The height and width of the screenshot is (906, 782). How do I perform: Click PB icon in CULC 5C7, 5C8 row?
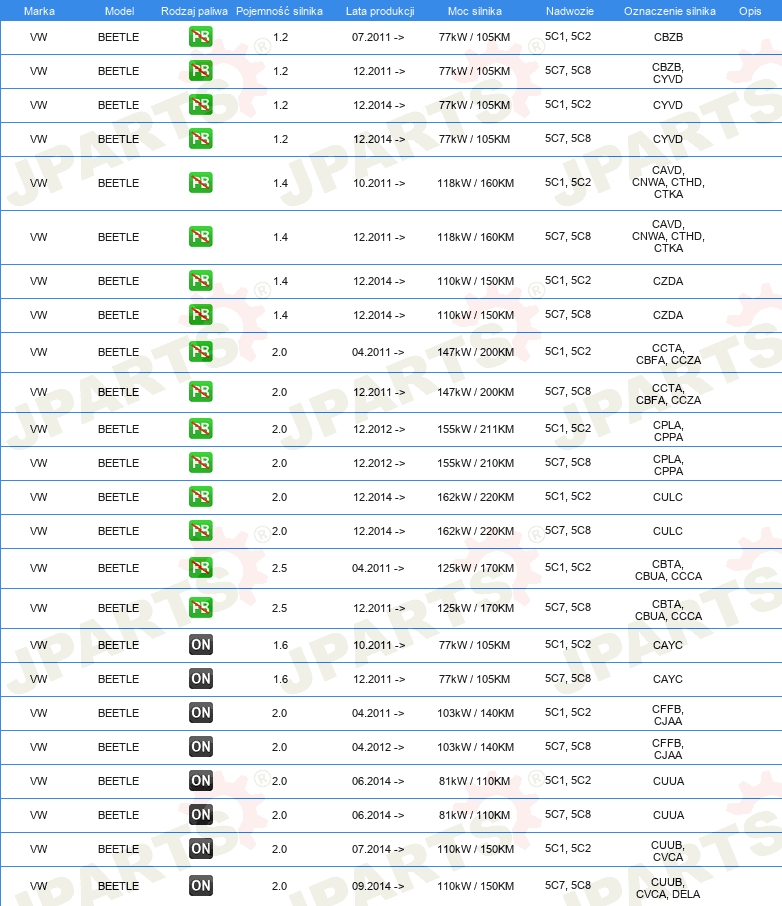click(x=201, y=531)
